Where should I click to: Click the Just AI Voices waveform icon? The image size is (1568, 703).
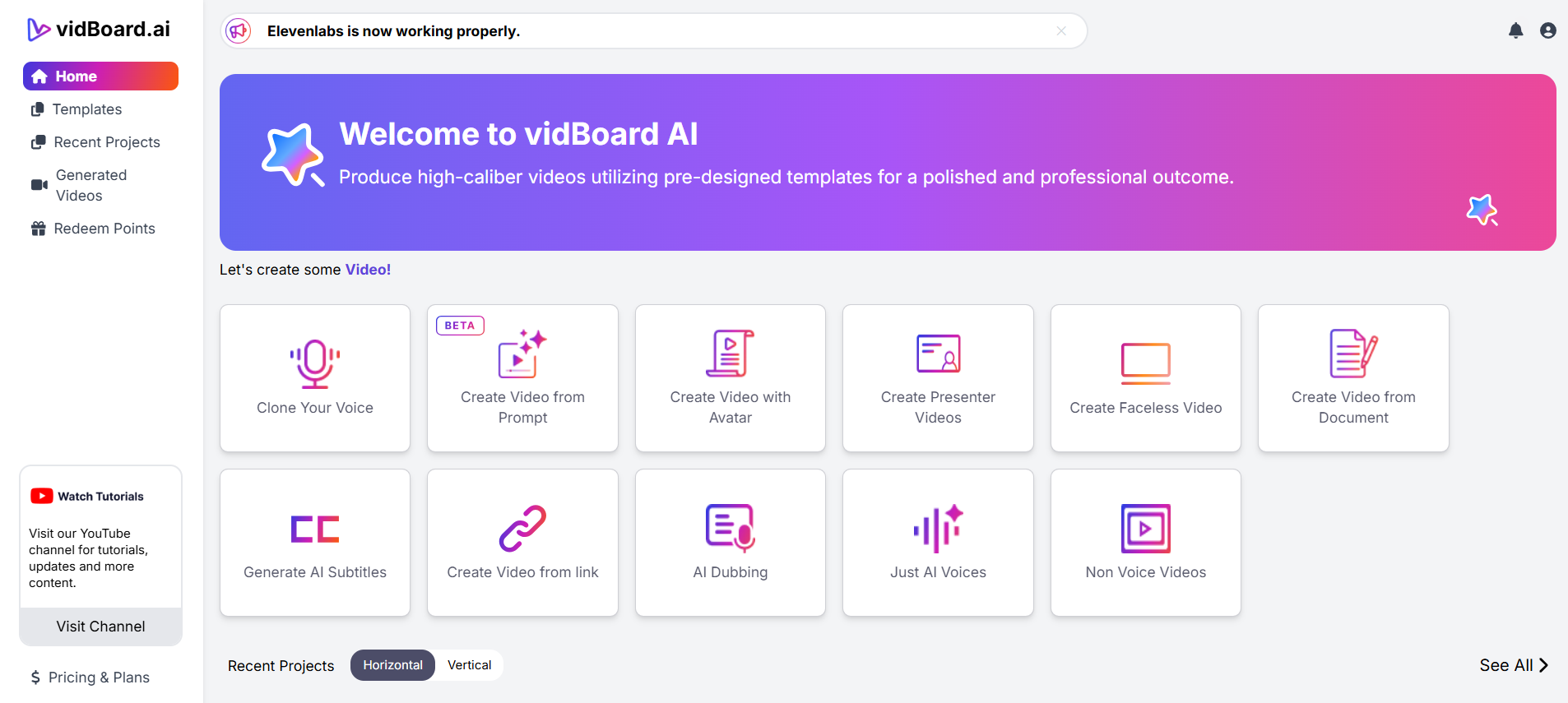click(x=938, y=528)
